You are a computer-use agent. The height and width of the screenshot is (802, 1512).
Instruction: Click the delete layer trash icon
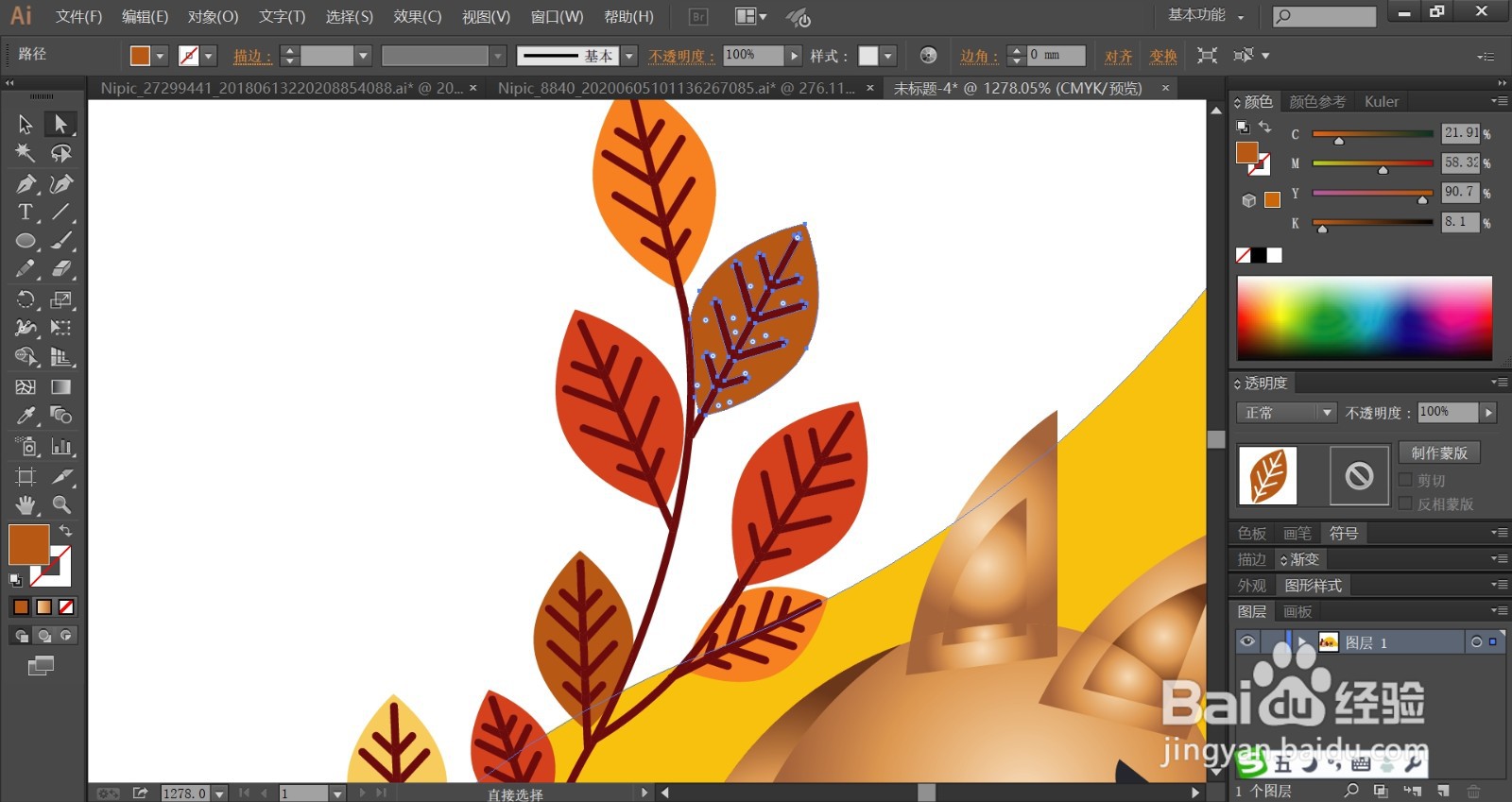pos(1473,791)
